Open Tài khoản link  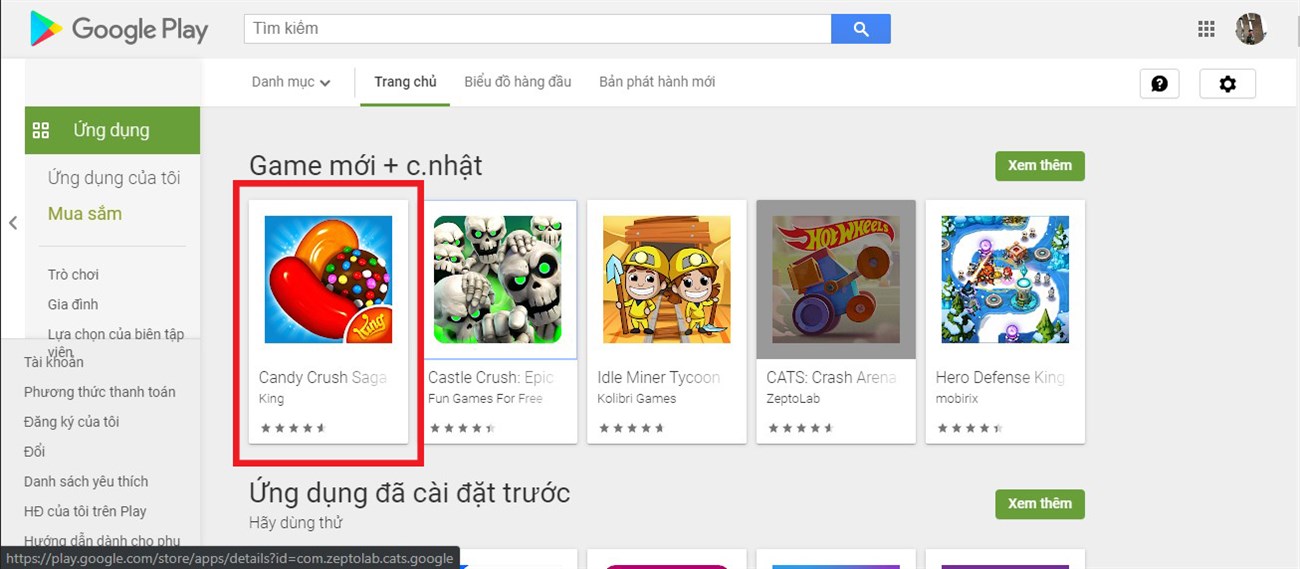(54, 362)
